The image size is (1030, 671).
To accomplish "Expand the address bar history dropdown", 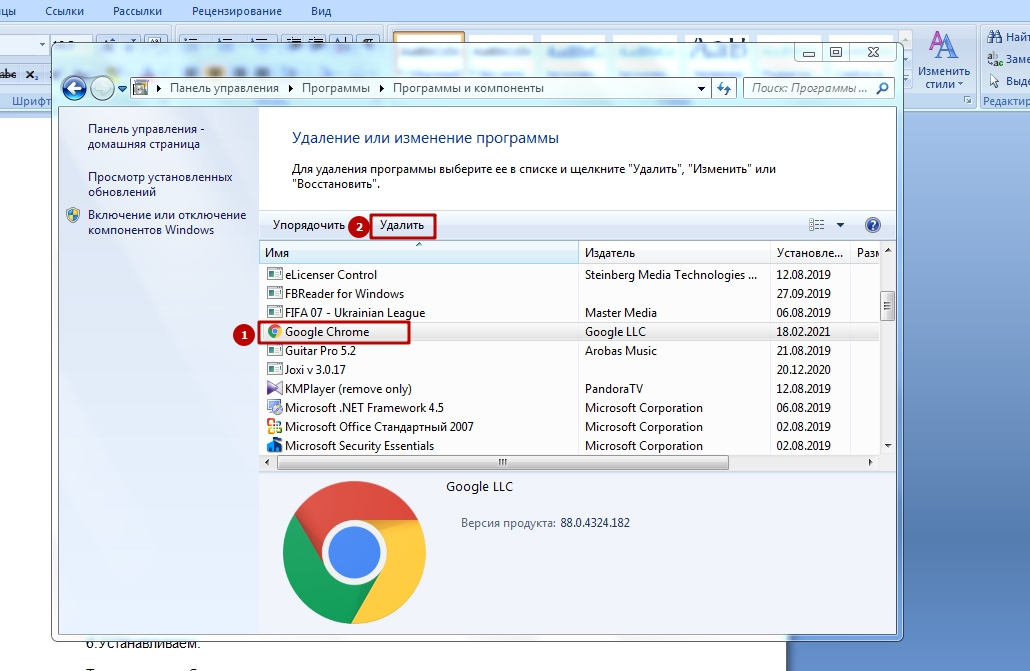I will tap(702, 88).
